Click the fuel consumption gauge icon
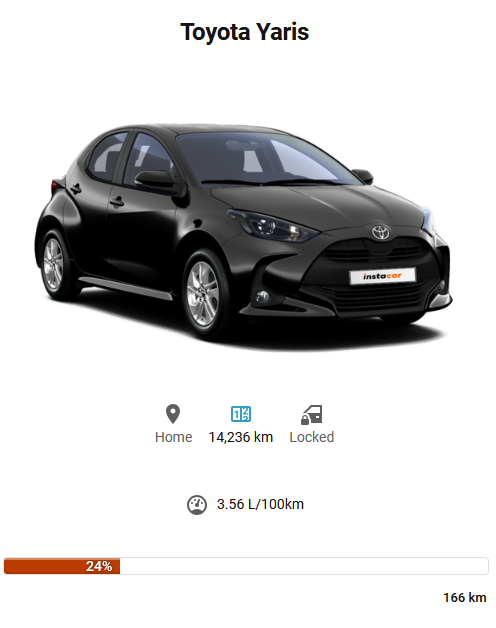This screenshot has width=496, height=628. pyautogui.click(x=197, y=505)
